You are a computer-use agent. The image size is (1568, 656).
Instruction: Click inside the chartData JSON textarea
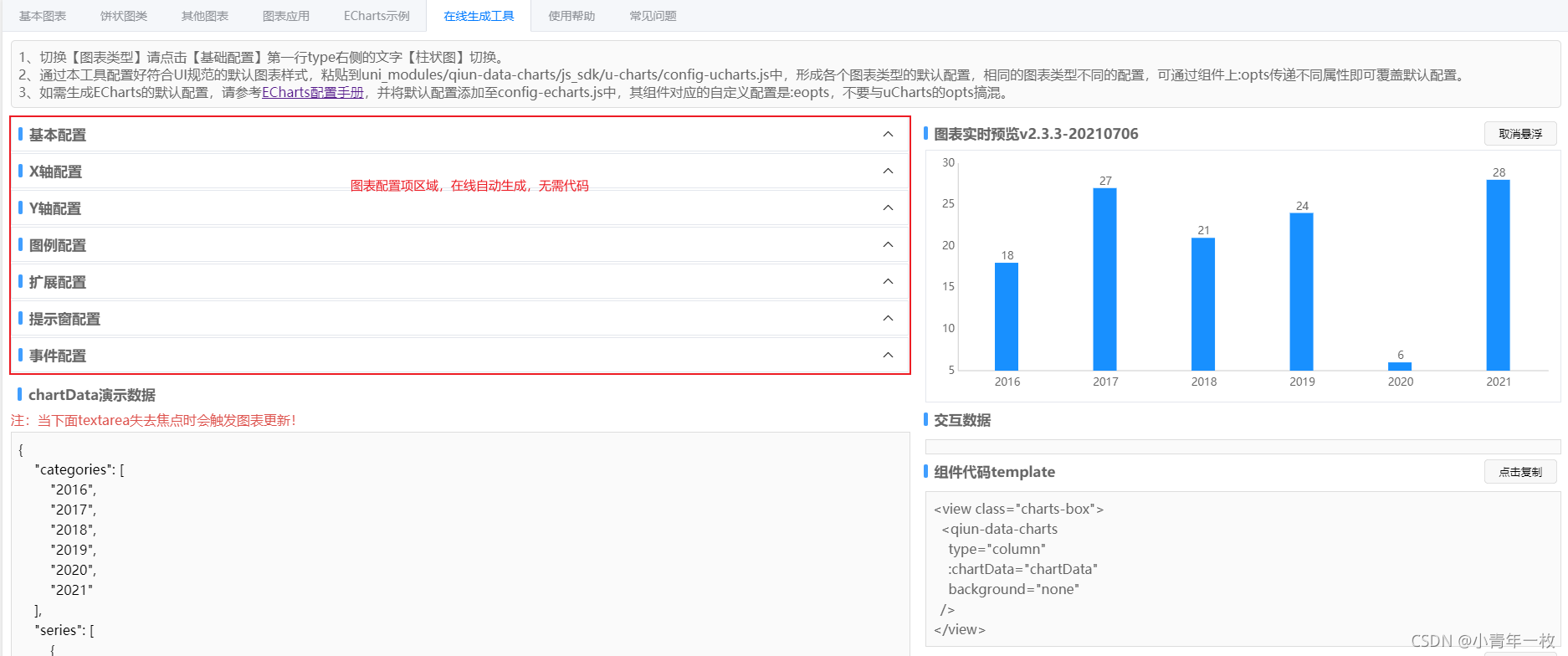tap(460, 544)
